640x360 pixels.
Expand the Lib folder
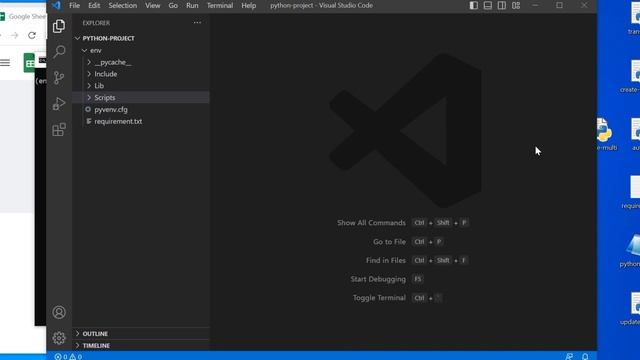[x=89, y=86]
